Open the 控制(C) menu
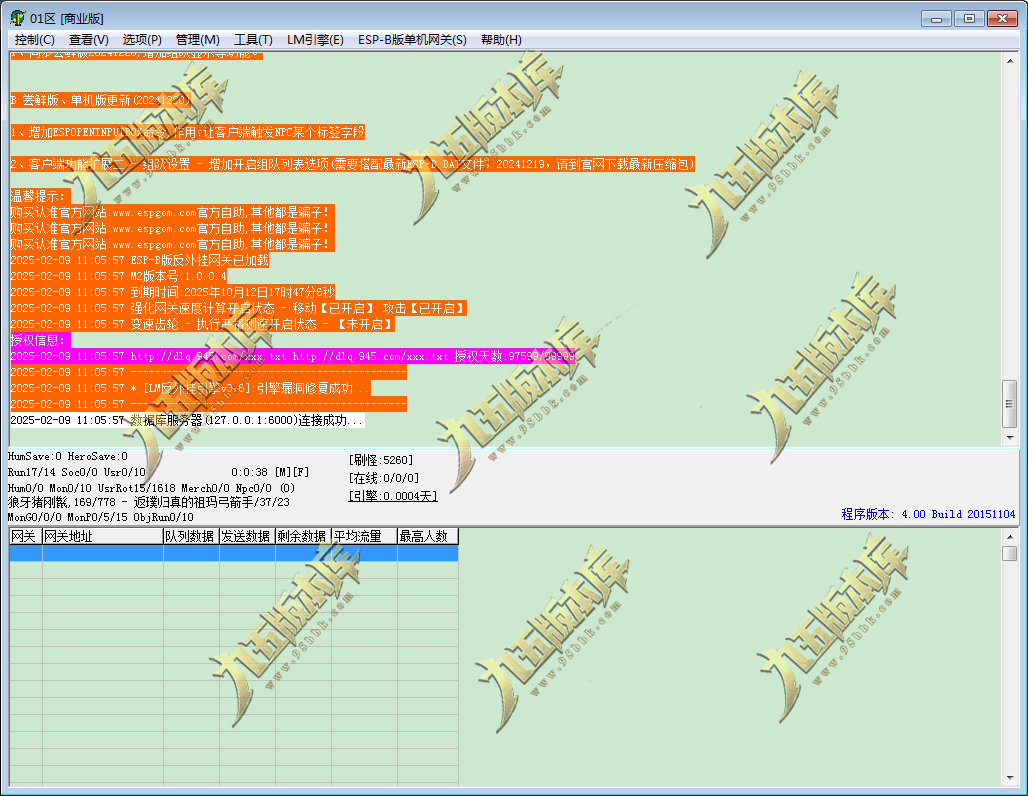Screen dimensions: 1028x796 [35, 40]
